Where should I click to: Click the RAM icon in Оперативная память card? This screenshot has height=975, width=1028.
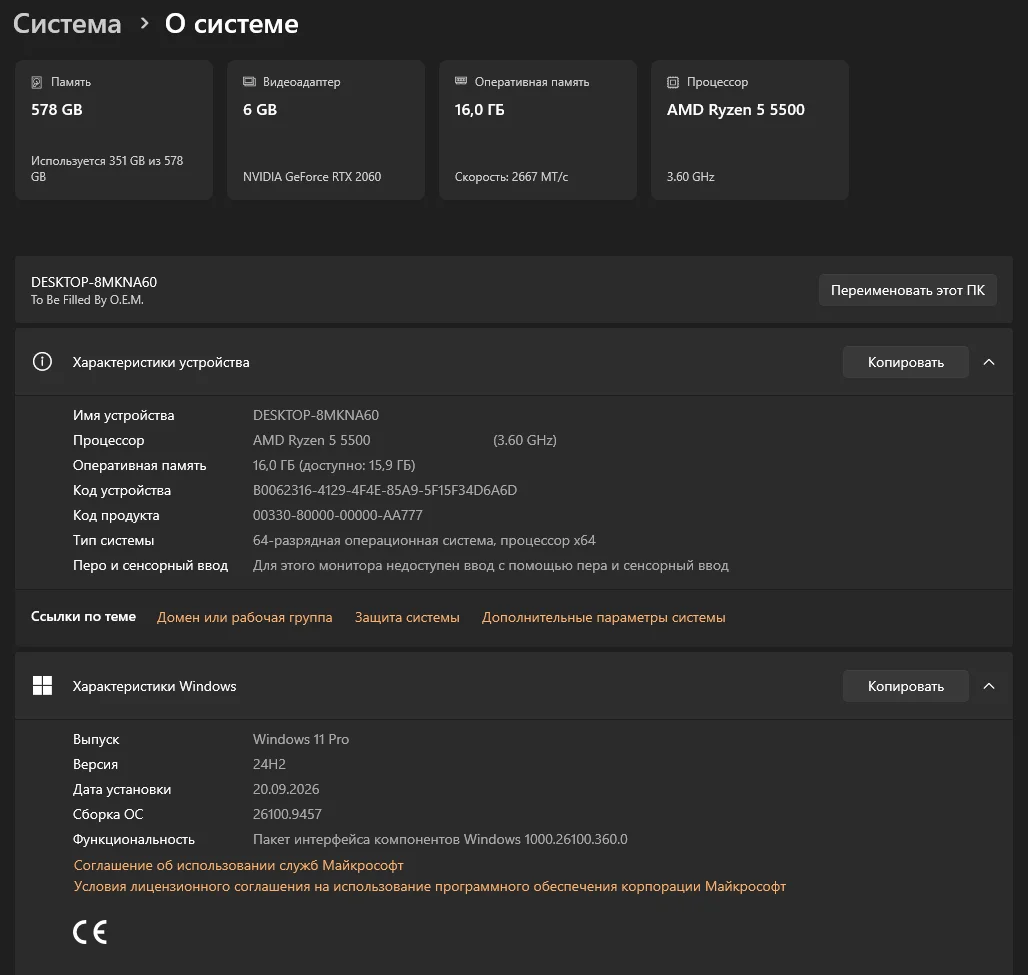tap(461, 81)
